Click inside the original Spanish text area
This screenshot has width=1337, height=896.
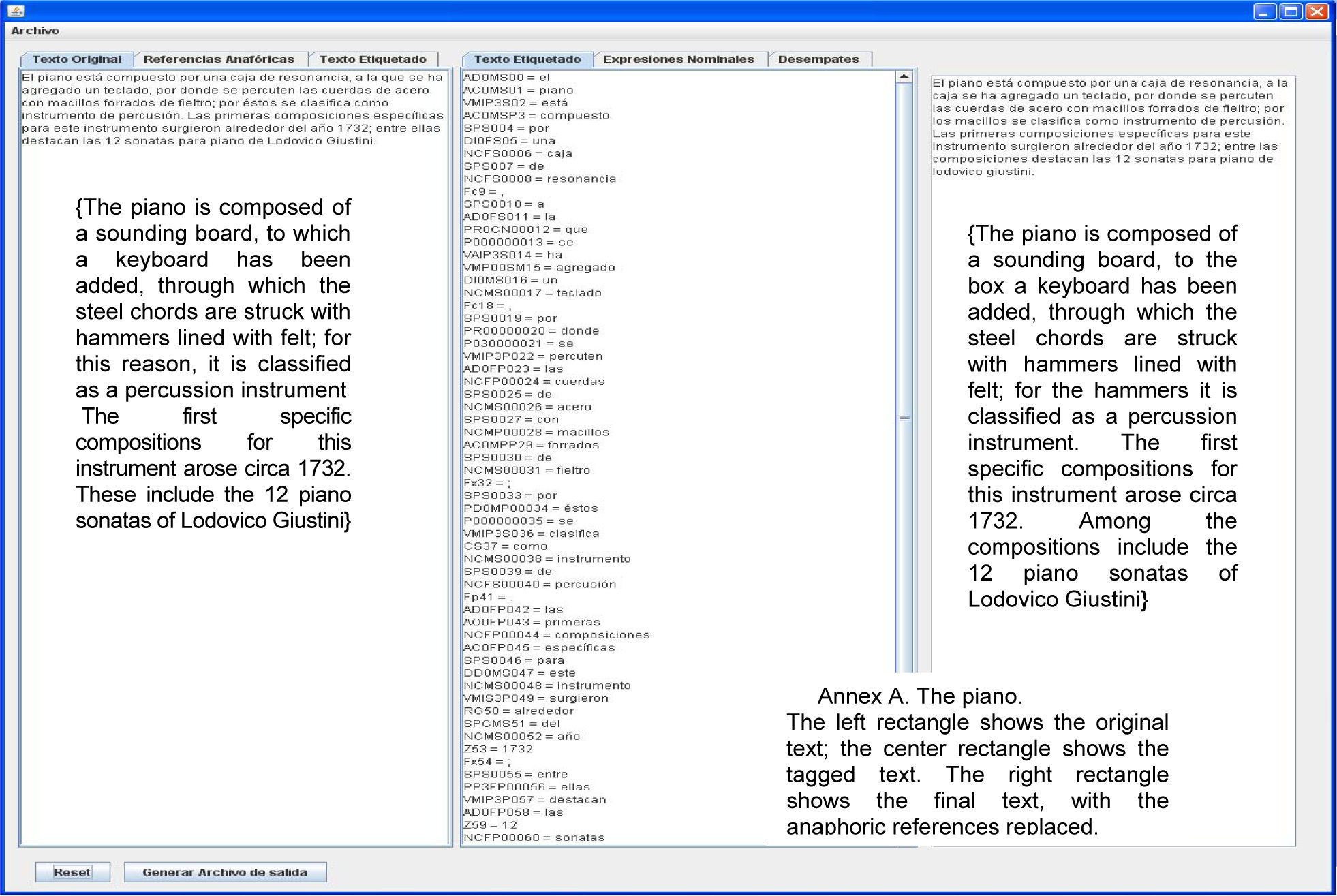click(232, 109)
